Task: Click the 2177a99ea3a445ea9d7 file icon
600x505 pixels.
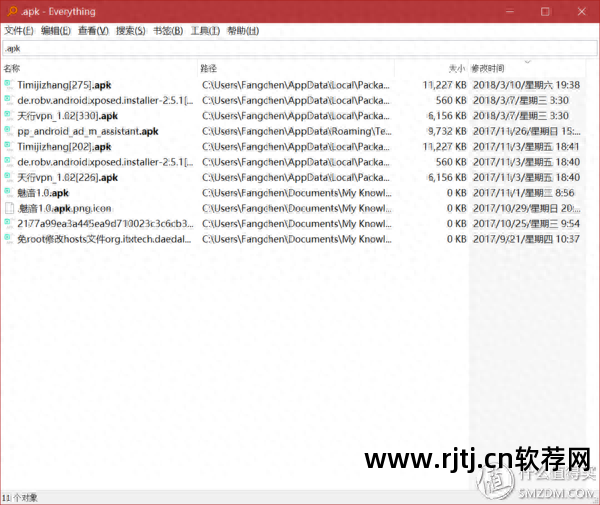Action: click(8, 223)
